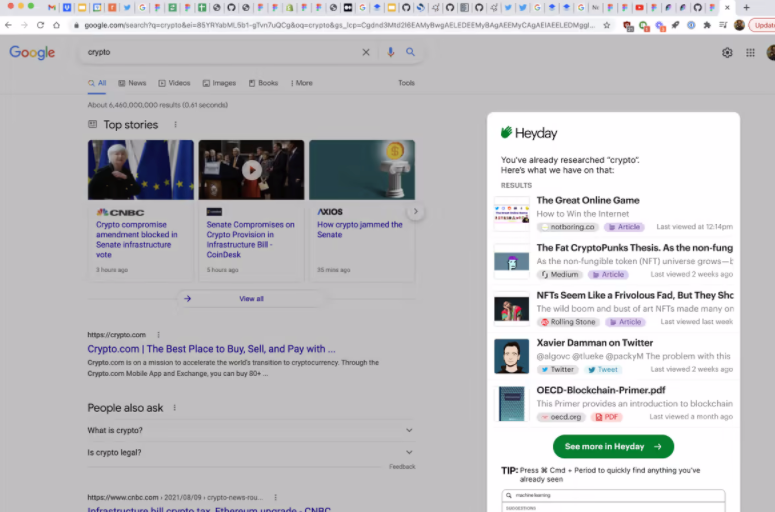Click the Rolling Stone source tag
775x512 pixels.
(x=568, y=322)
